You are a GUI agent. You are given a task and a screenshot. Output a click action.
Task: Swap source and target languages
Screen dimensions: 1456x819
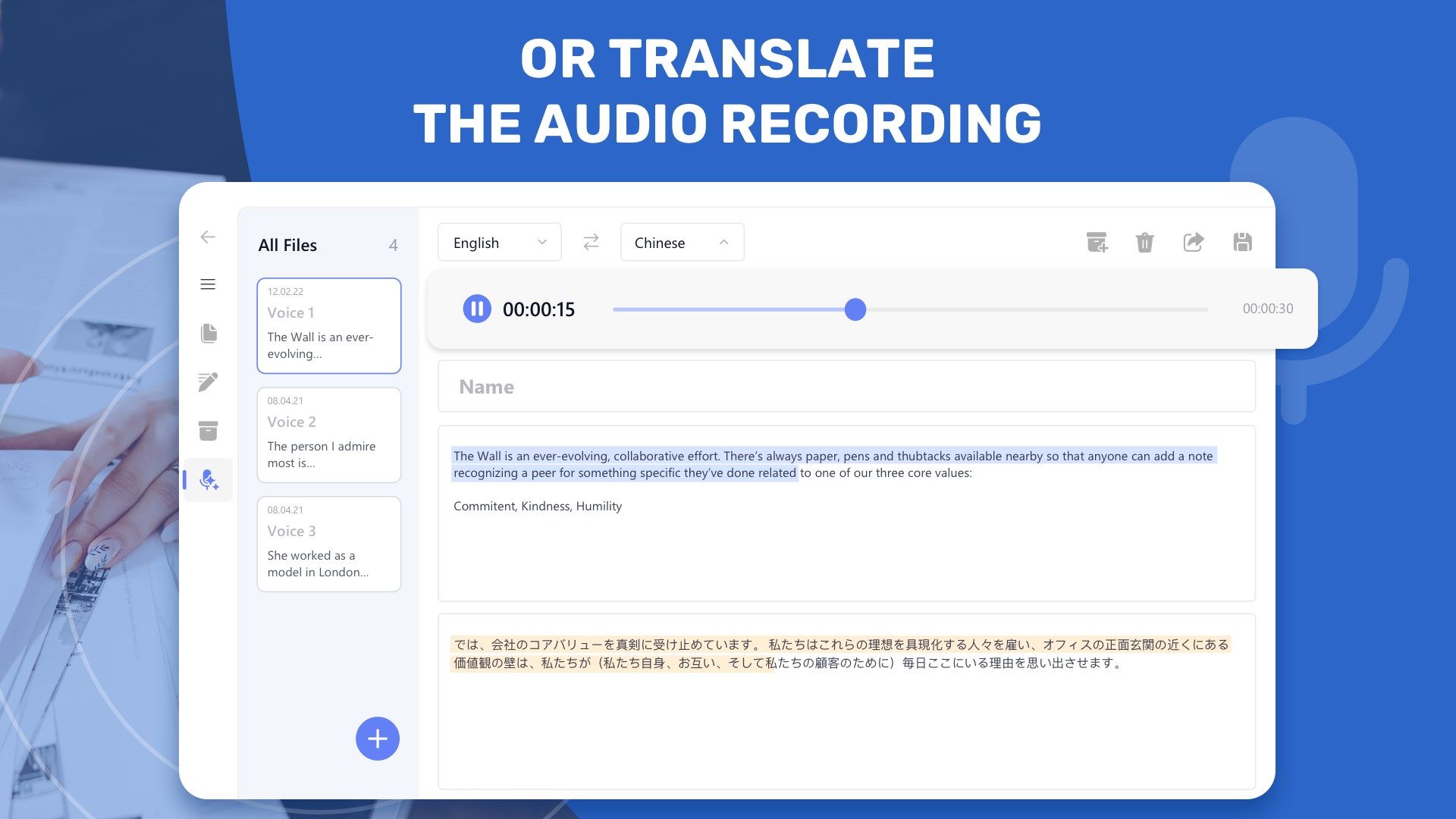click(x=591, y=242)
